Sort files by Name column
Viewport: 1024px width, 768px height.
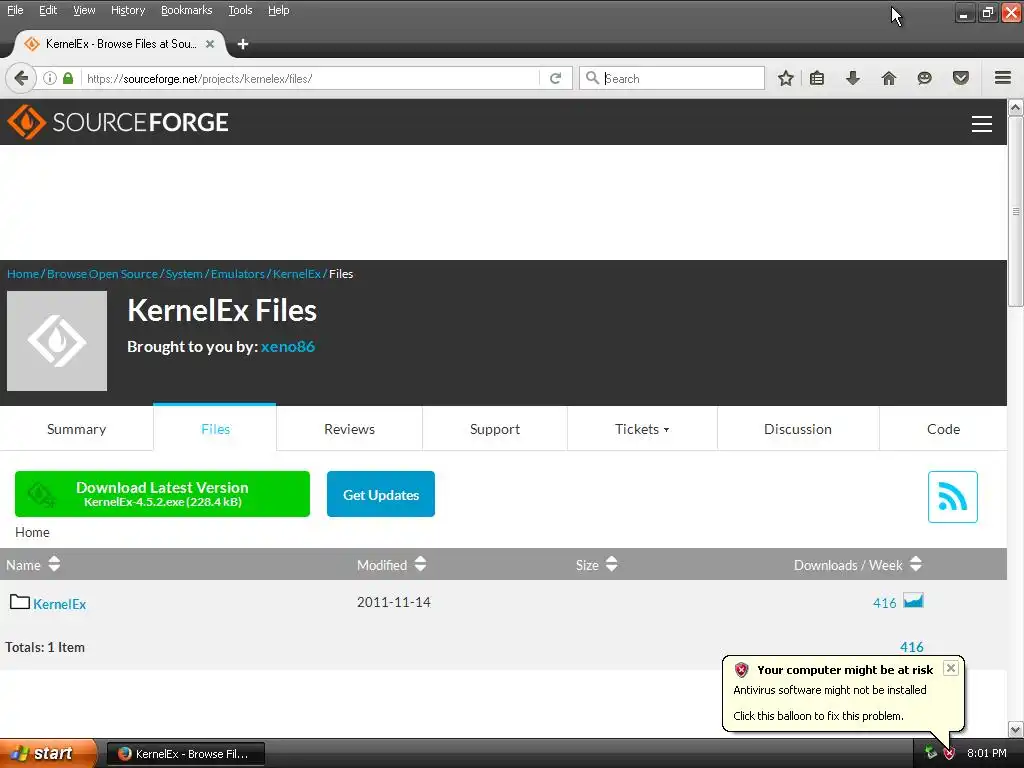pyautogui.click(x=33, y=564)
